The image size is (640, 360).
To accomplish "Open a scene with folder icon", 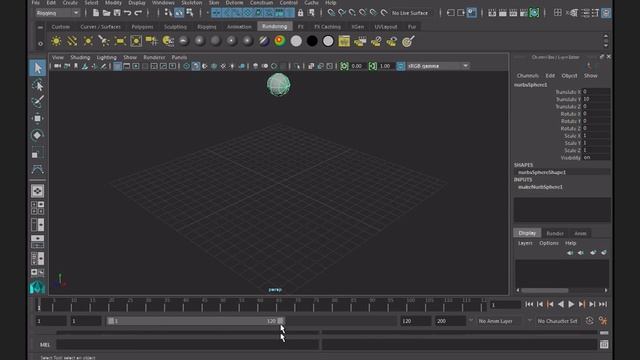I will (x=106, y=13).
